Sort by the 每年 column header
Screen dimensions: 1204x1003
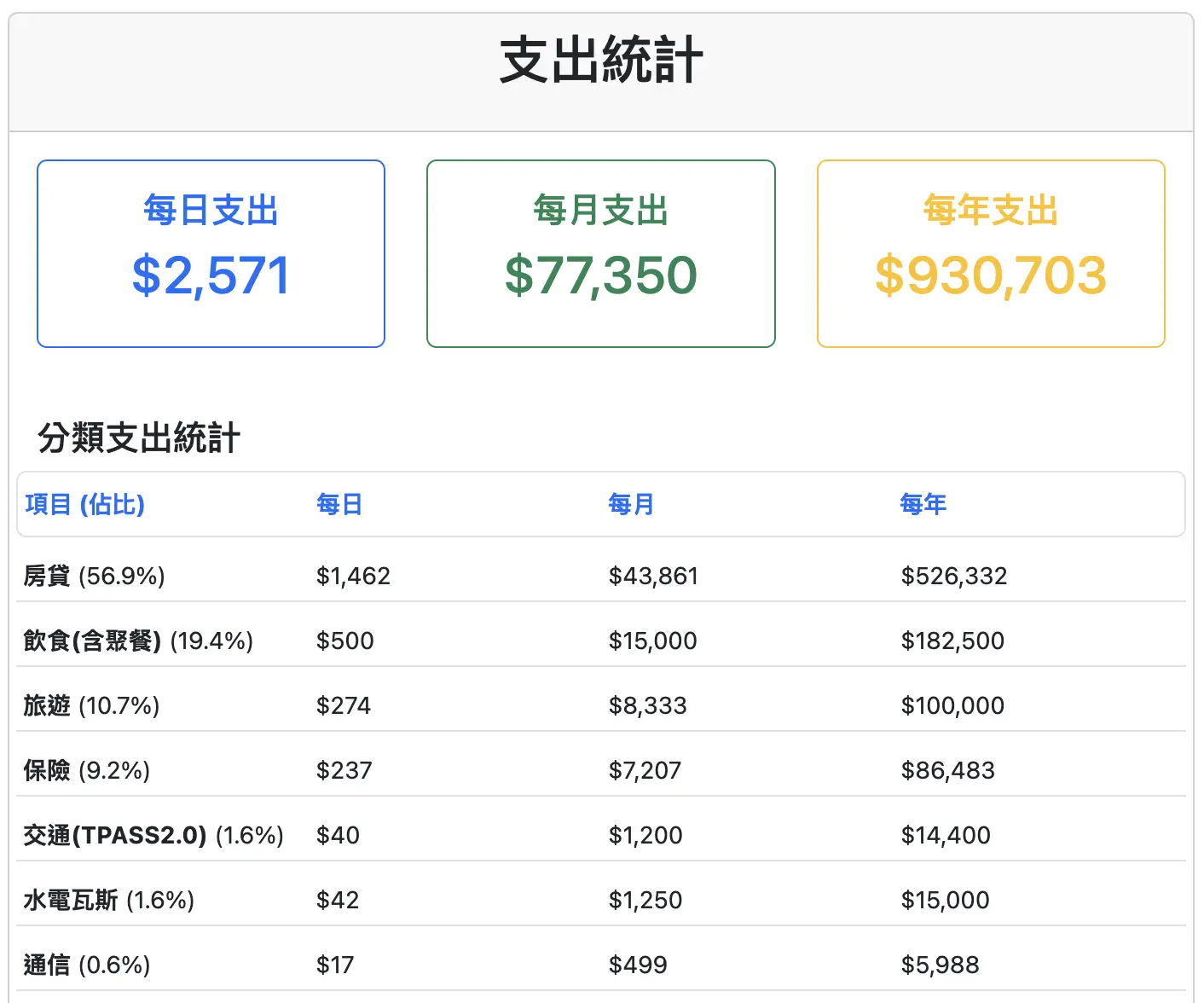click(923, 504)
